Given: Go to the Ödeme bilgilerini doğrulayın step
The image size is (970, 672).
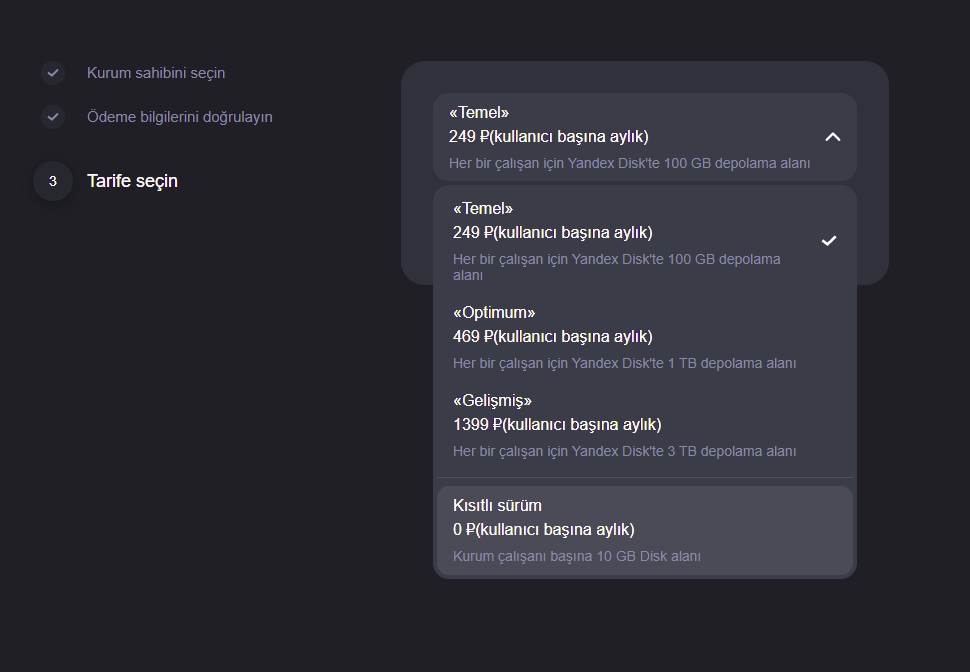Looking at the screenshot, I should coord(179,117).
